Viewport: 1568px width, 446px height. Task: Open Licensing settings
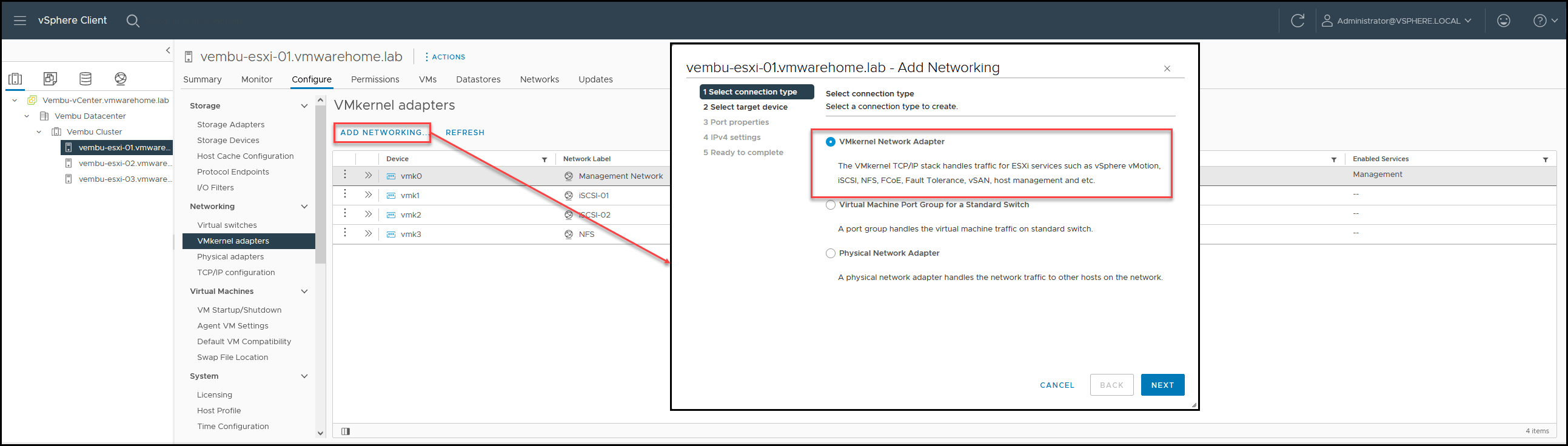[x=214, y=395]
